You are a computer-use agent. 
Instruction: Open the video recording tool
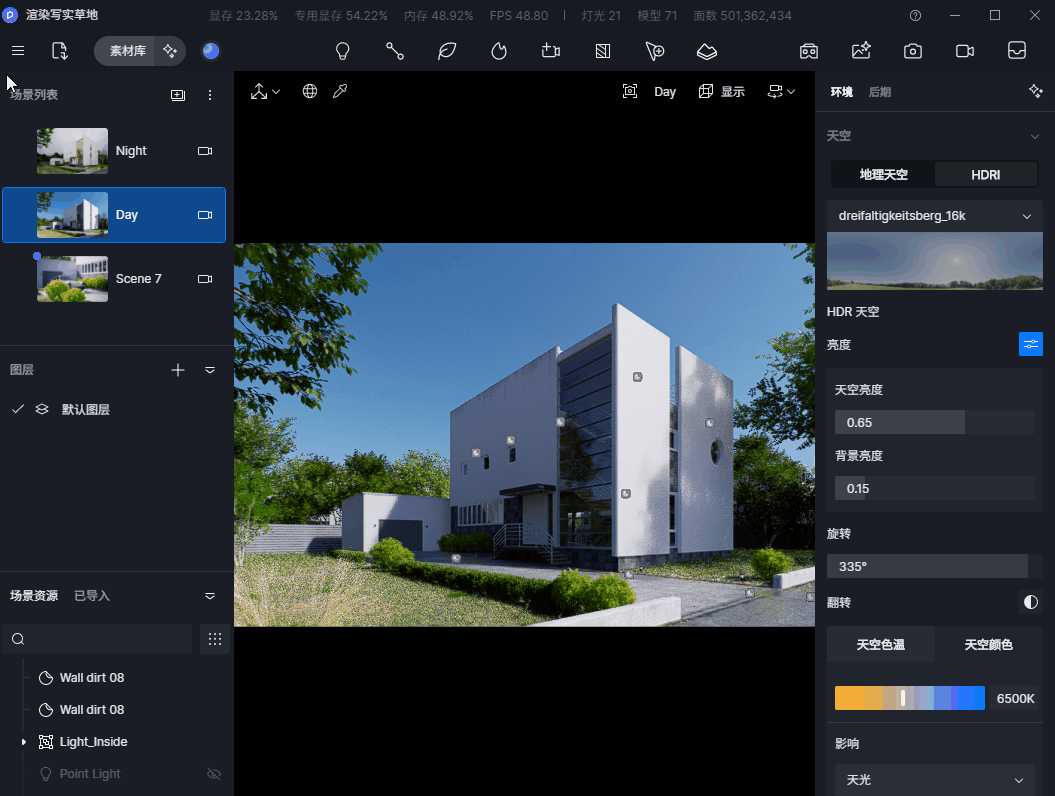tap(965, 51)
